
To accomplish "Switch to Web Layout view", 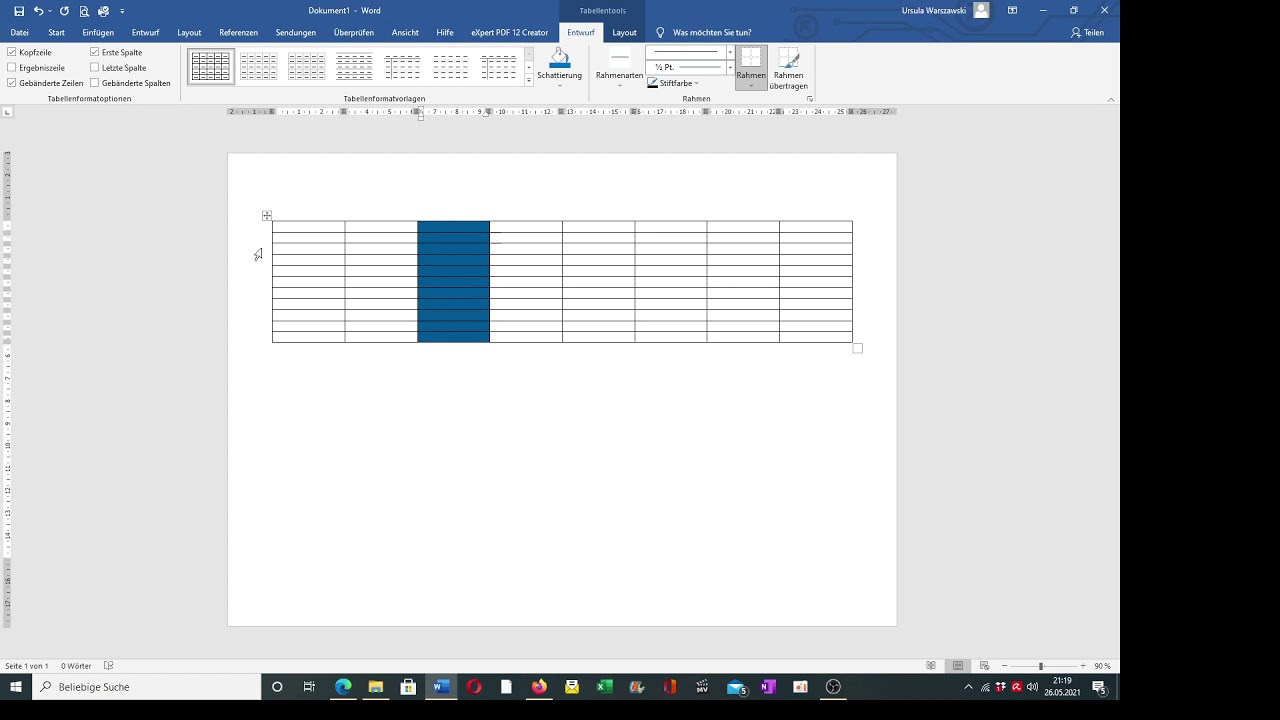I will click(x=984, y=666).
